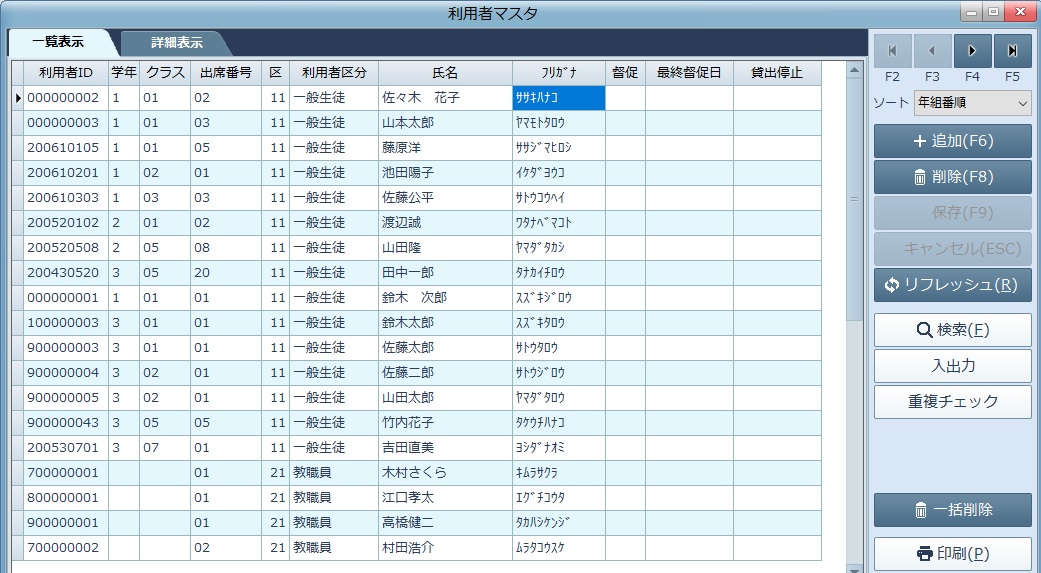Click the 入出力 button
The width and height of the screenshot is (1041, 573).
[953, 366]
